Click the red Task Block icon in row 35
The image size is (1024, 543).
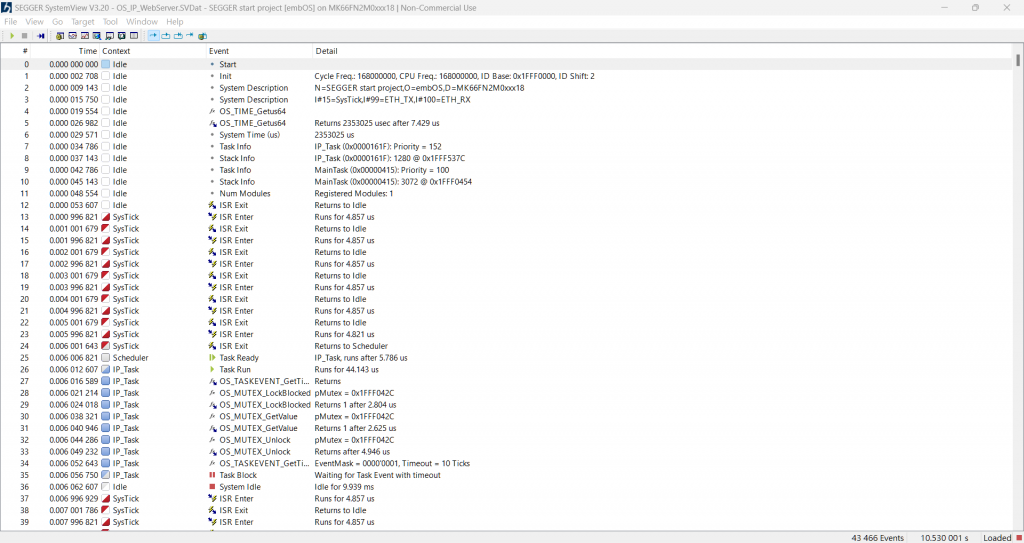[x=212, y=475]
